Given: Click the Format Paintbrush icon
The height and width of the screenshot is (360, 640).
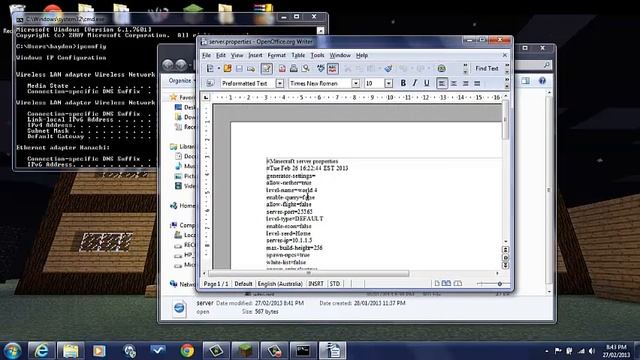Looking at the screenshot, I should coord(388,69).
